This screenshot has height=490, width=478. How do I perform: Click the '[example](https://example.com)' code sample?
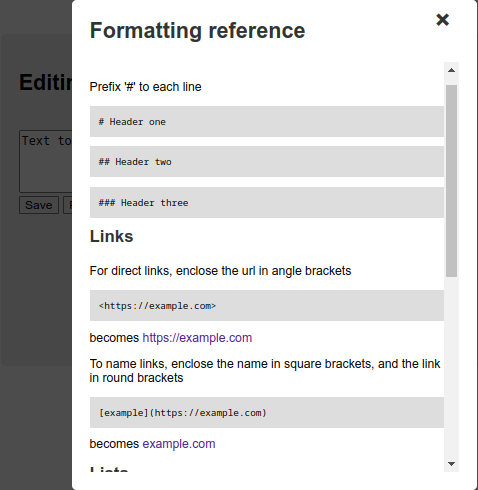267,413
